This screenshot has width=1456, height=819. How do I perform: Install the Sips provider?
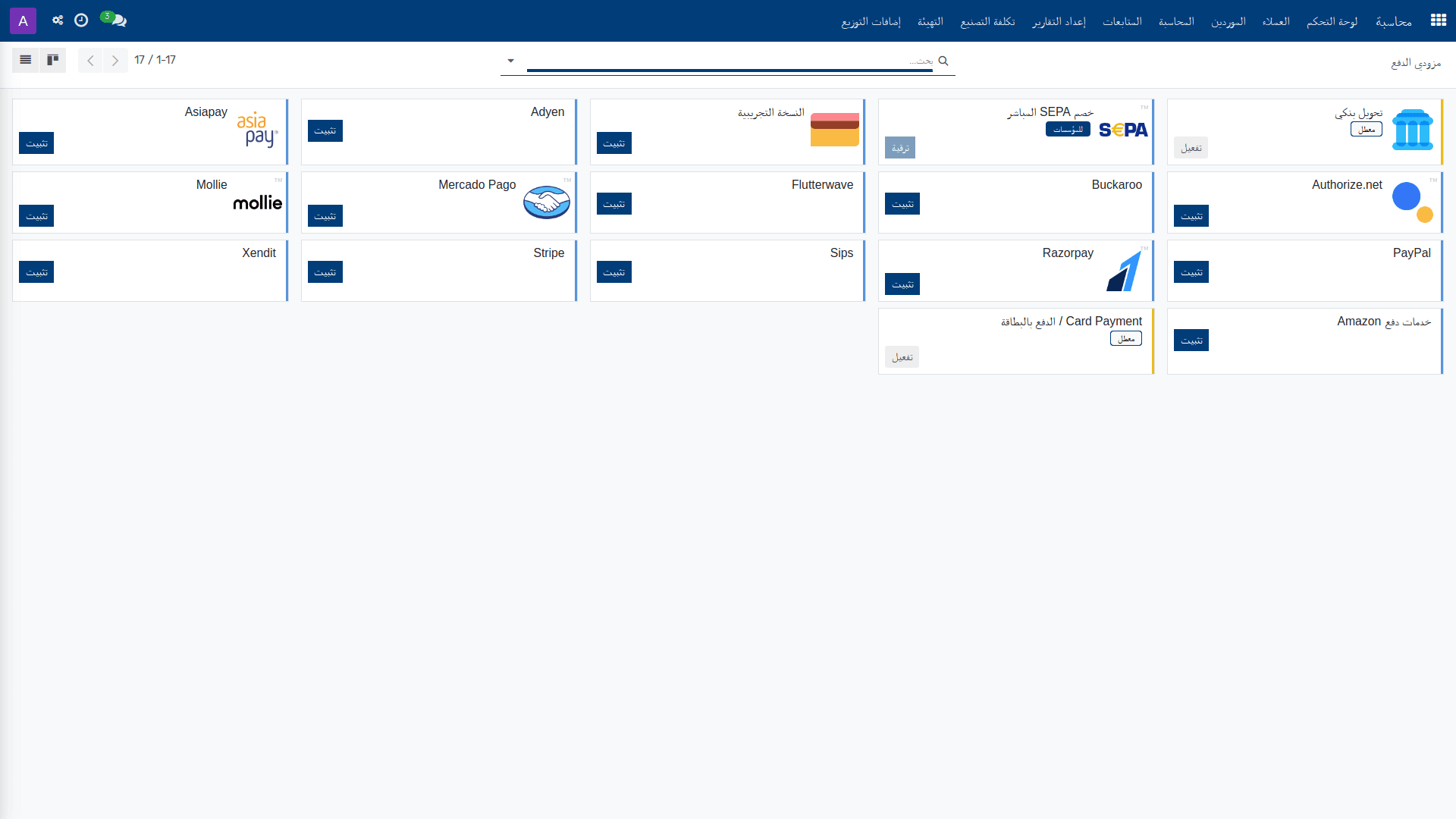(614, 271)
